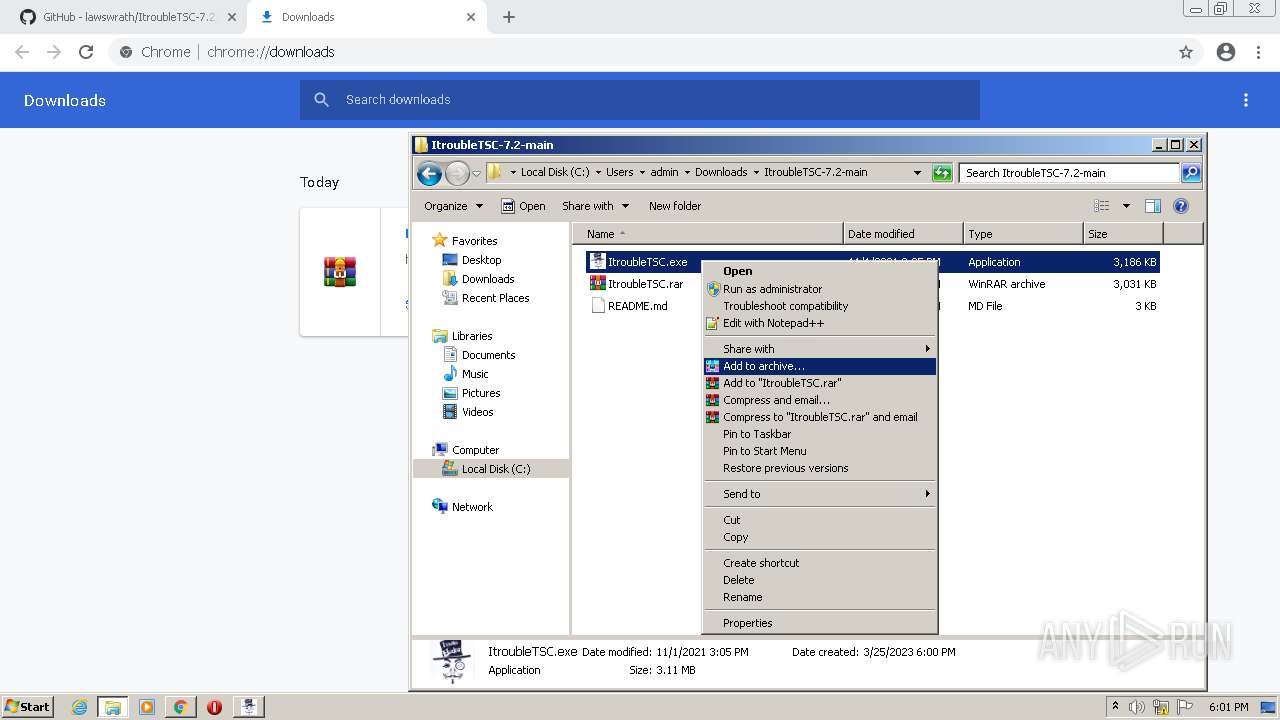Choose Delete in context menu
1280x720 pixels.
(820, 580)
